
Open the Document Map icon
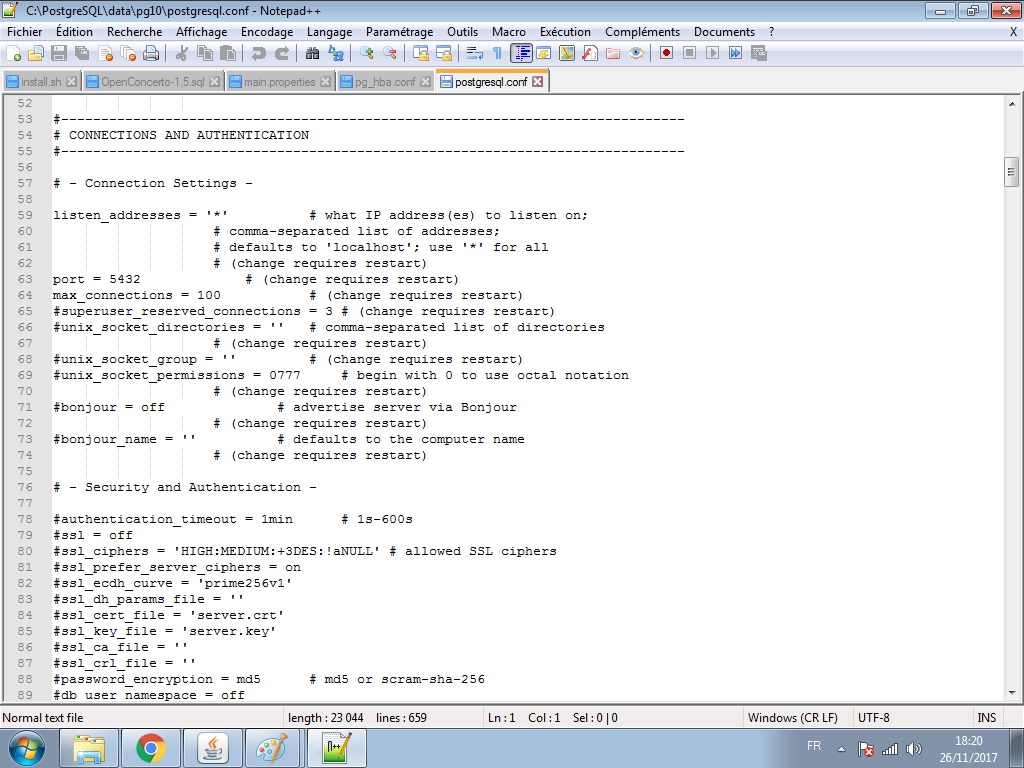(566, 54)
